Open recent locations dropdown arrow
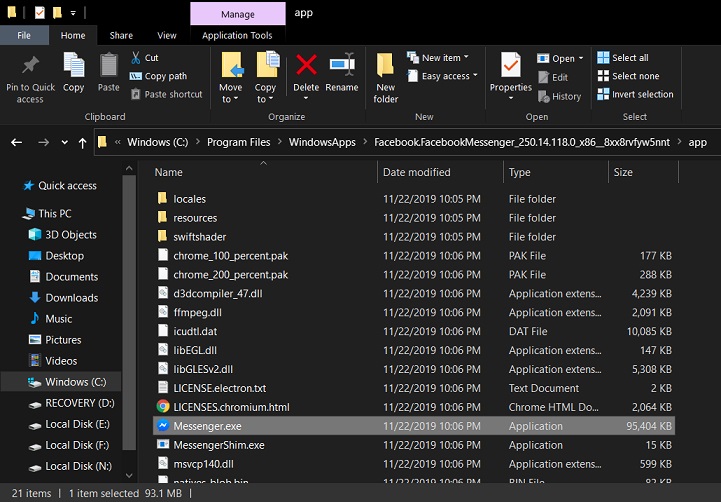 click(64, 143)
